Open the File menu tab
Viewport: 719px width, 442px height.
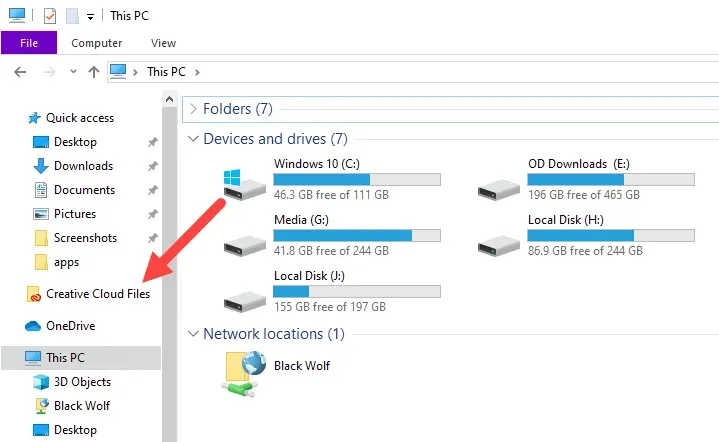[29, 43]
